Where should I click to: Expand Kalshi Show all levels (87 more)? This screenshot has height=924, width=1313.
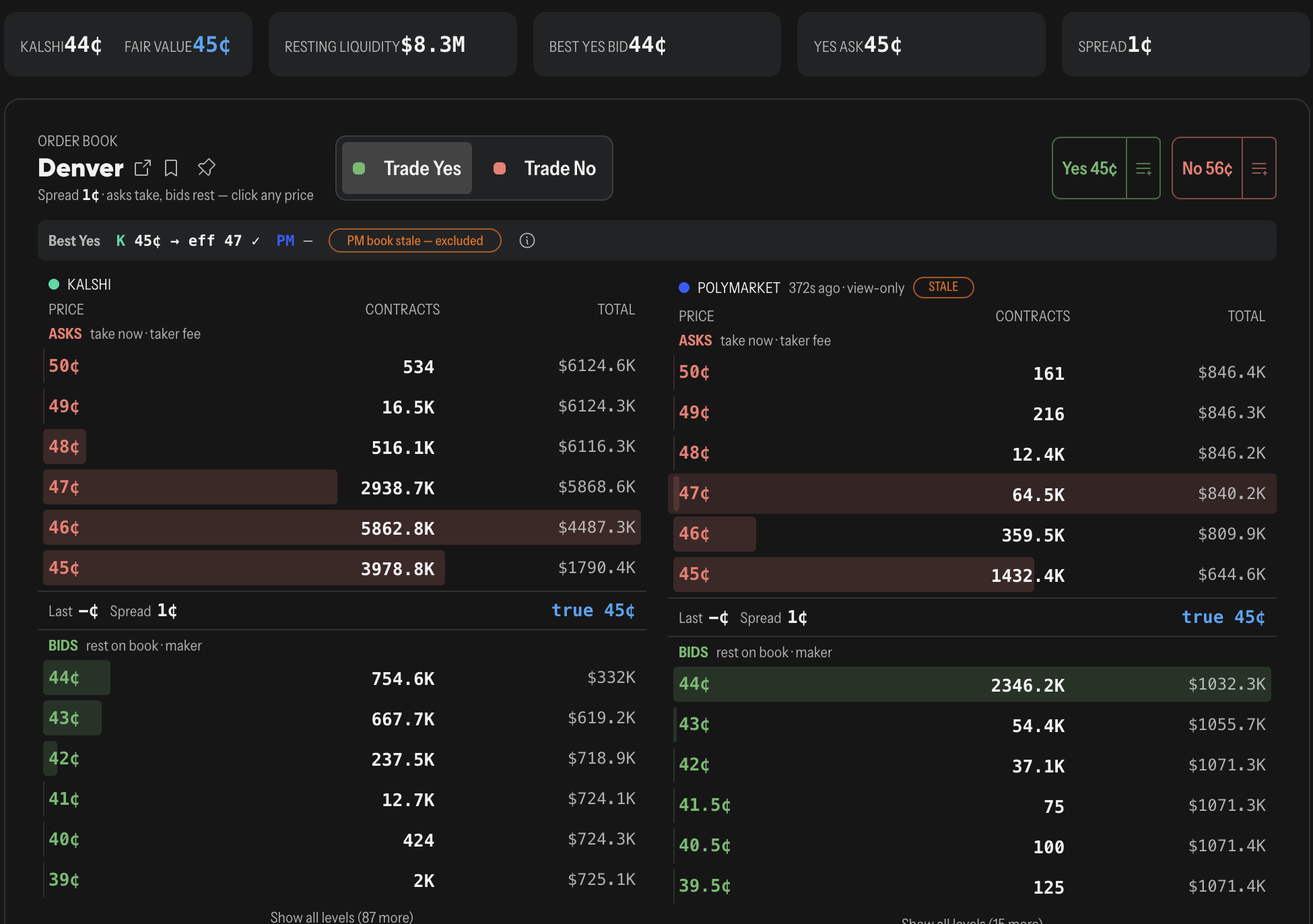pyautogui.click(x=341, y=917)
